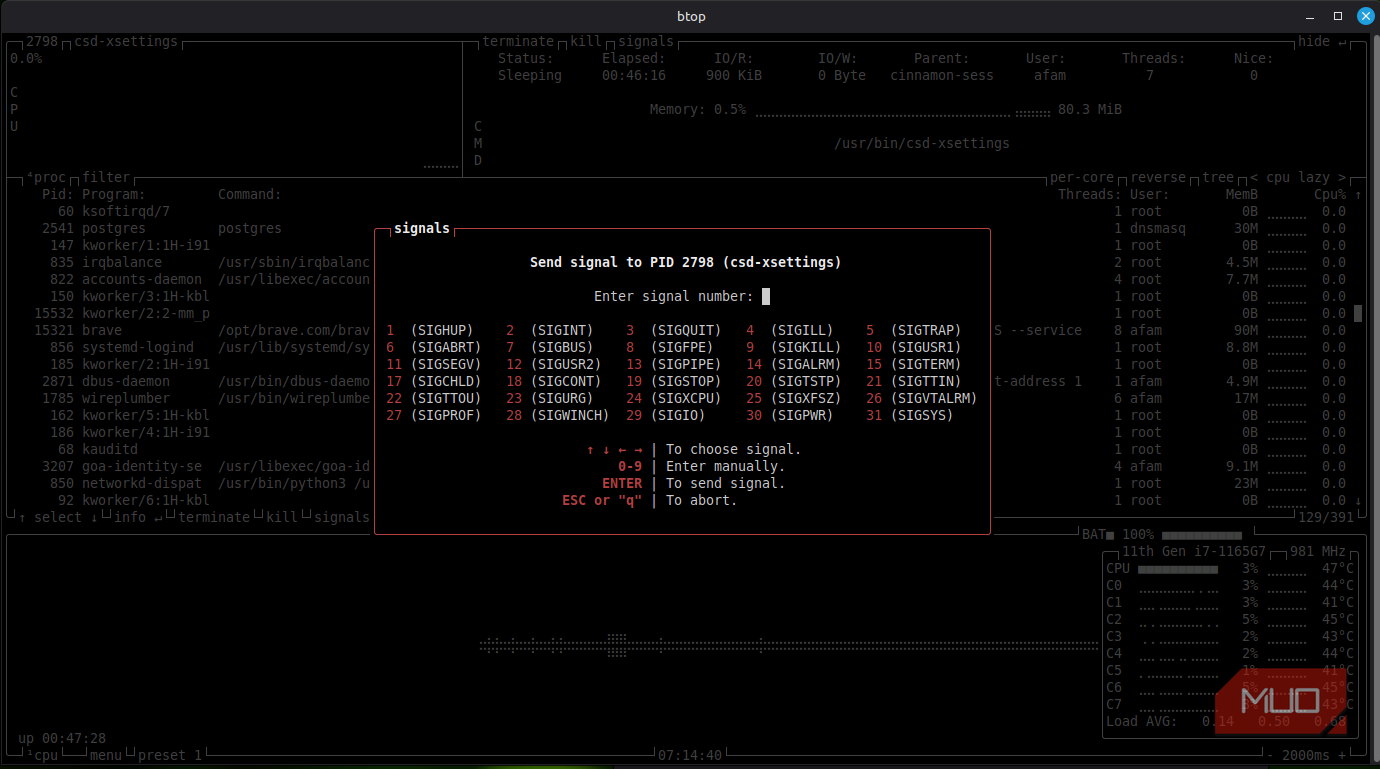Click kill in the process list footer
This screenshot has width=1380, height=769.
[282, 517]
